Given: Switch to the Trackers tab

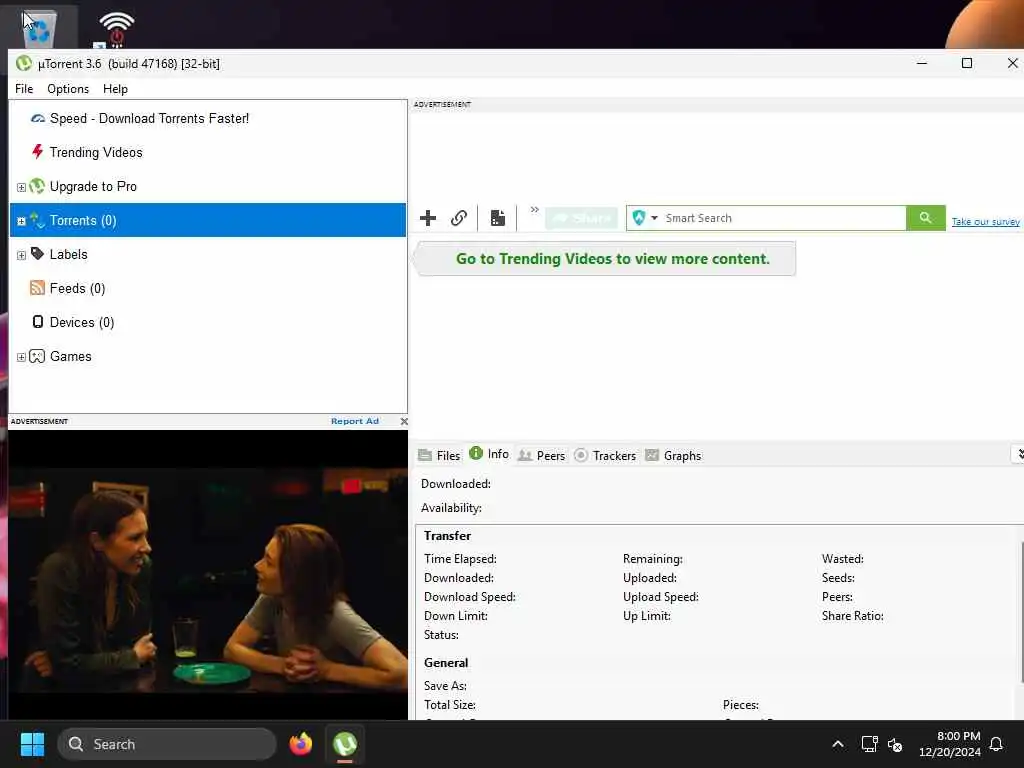Looking at the screenshot, I should (x=605, y=455).
